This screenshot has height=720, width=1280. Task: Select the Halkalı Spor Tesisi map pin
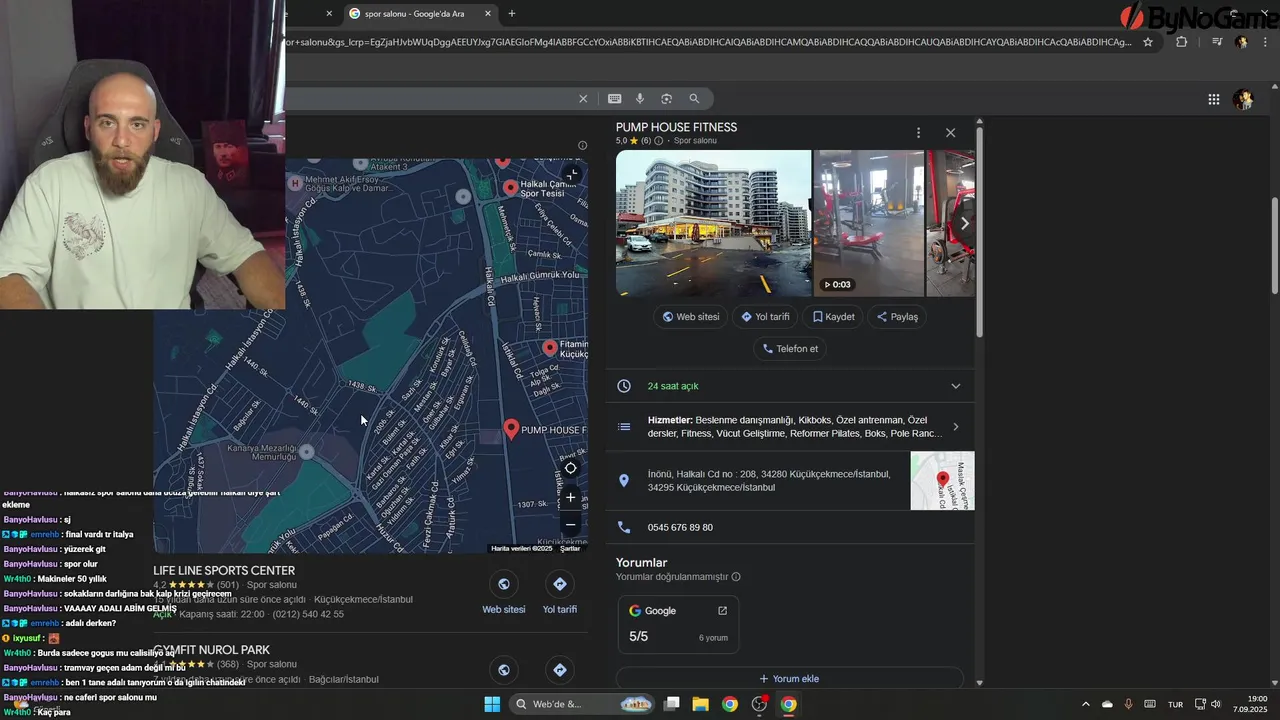pyautogui.click(x=510, y=187)
